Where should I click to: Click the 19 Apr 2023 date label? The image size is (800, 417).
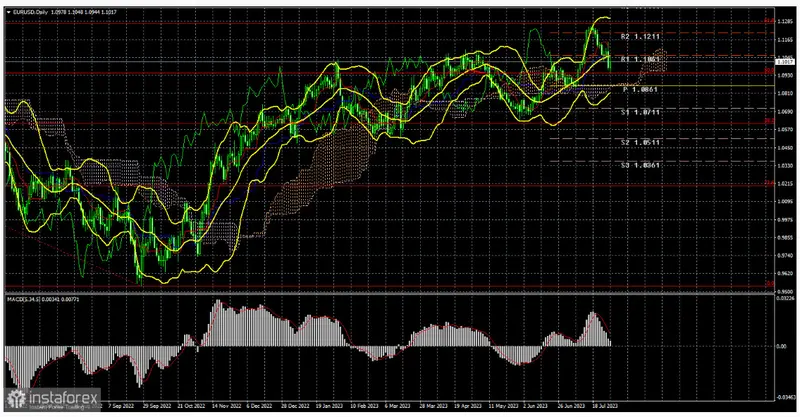tap(467, 406)
